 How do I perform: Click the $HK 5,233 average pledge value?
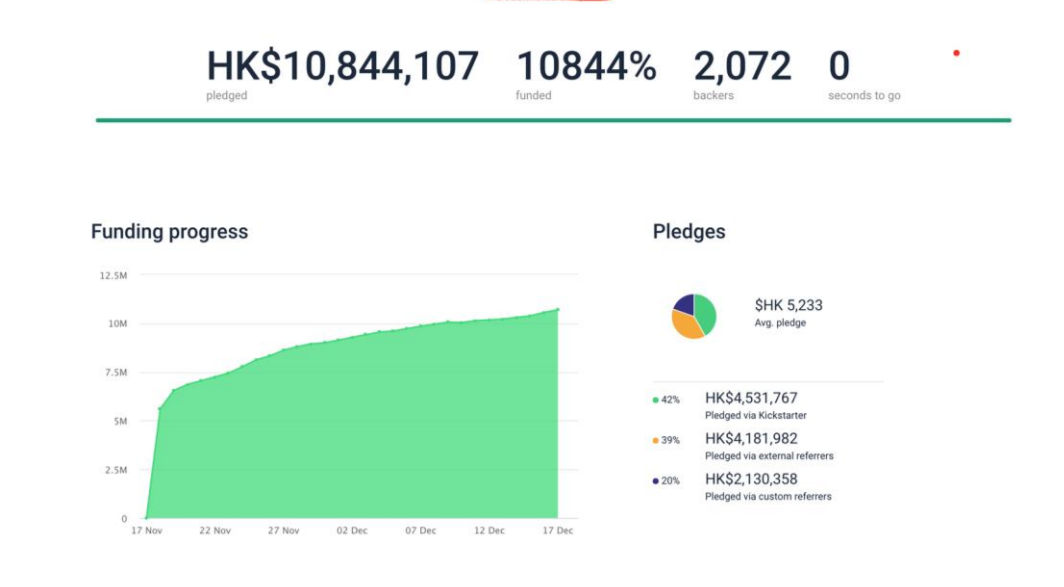[788, 305]
